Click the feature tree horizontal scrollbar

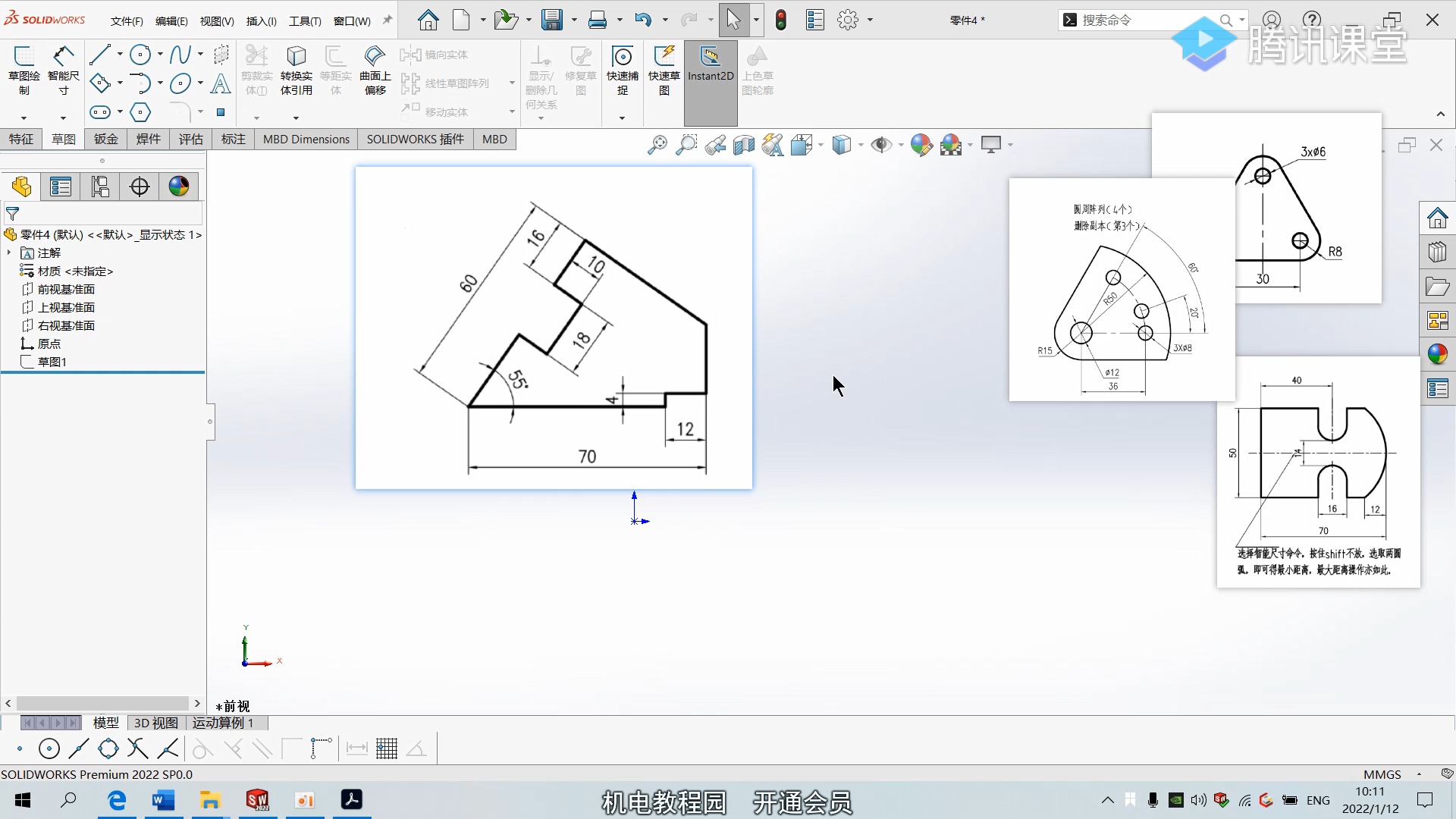point(102,703)
